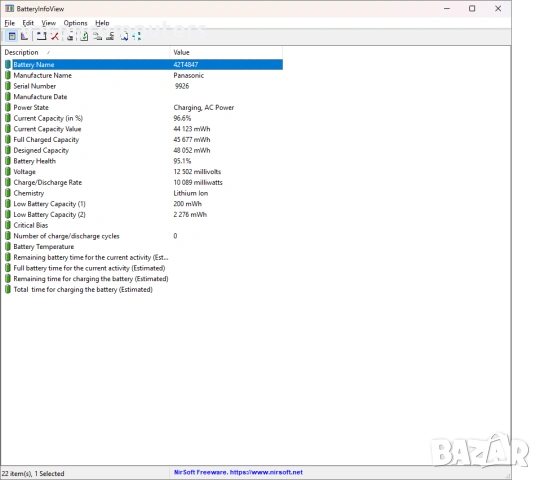Viewport: 541px width, 480px height.
Task: Open the View menu
Action: point(49,23)
